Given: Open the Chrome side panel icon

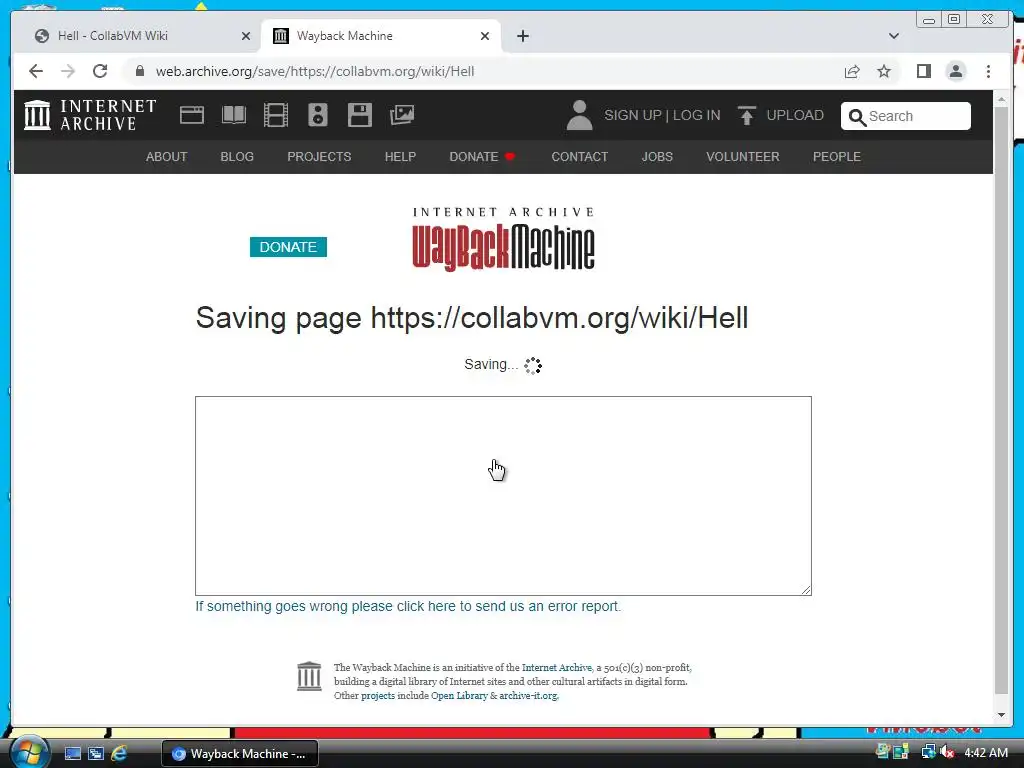Looking at the screenshot, I should point(923,71).
